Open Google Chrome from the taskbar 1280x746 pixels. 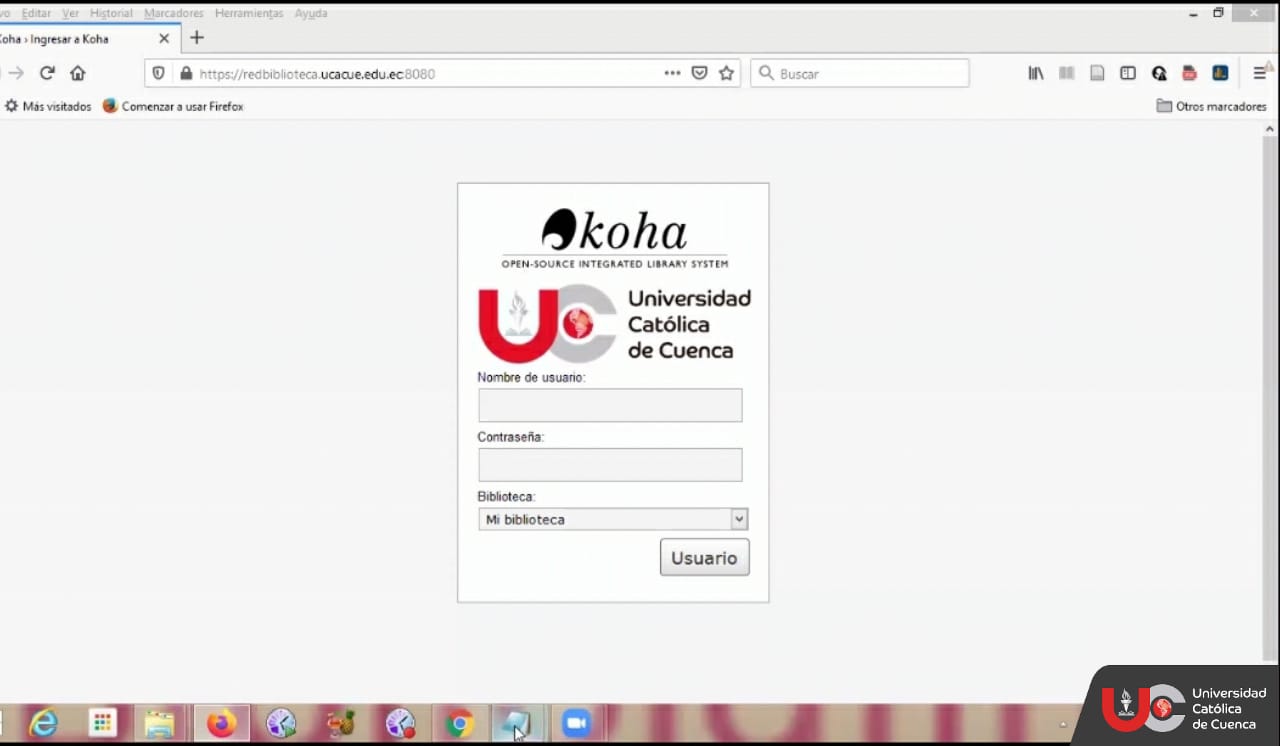[x=460, y=723]
